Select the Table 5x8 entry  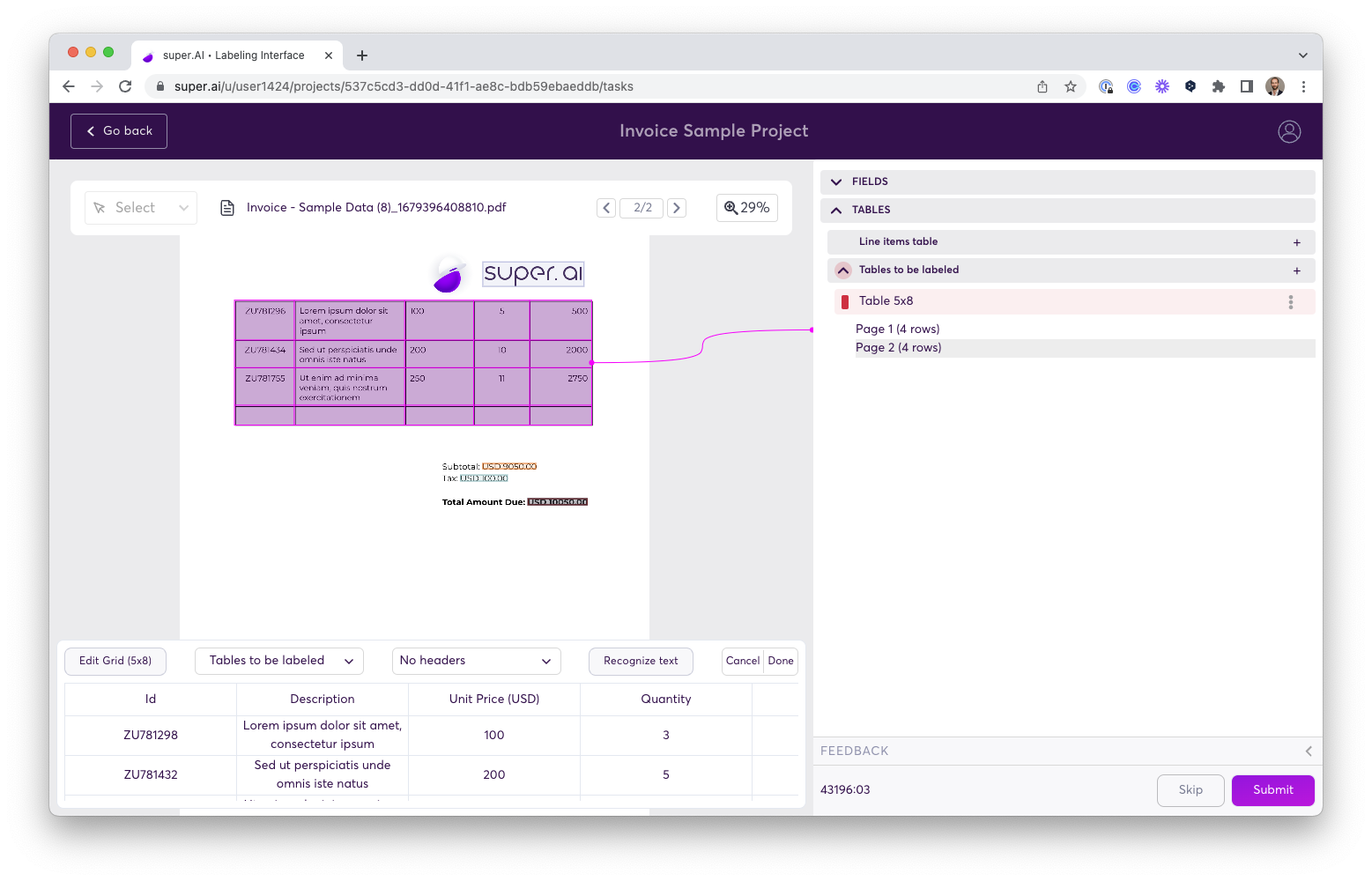click(x=1074, y=301)
